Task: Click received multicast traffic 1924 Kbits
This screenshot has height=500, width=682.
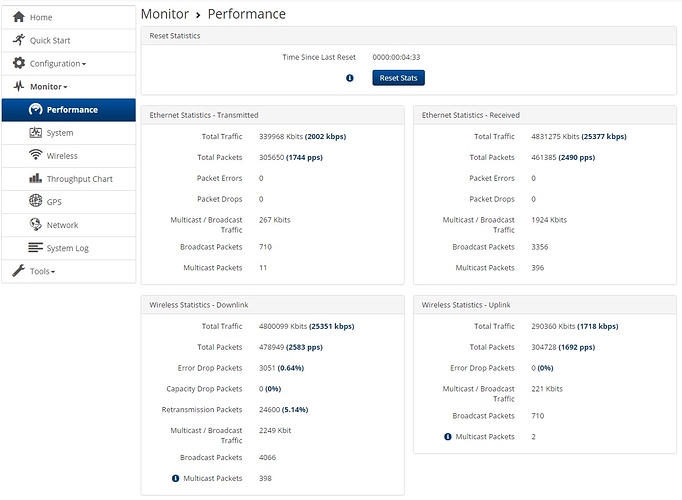Action: coord(549,220)
